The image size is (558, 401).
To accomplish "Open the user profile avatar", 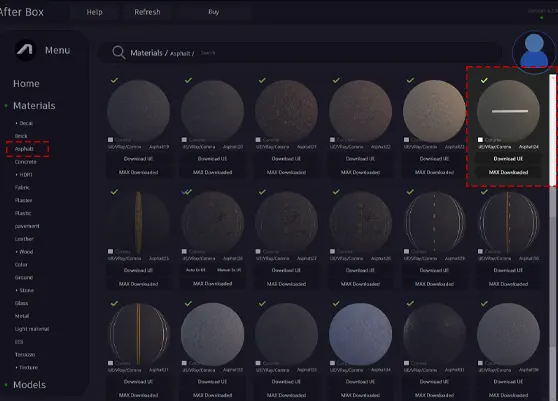I will click(534, 51).
